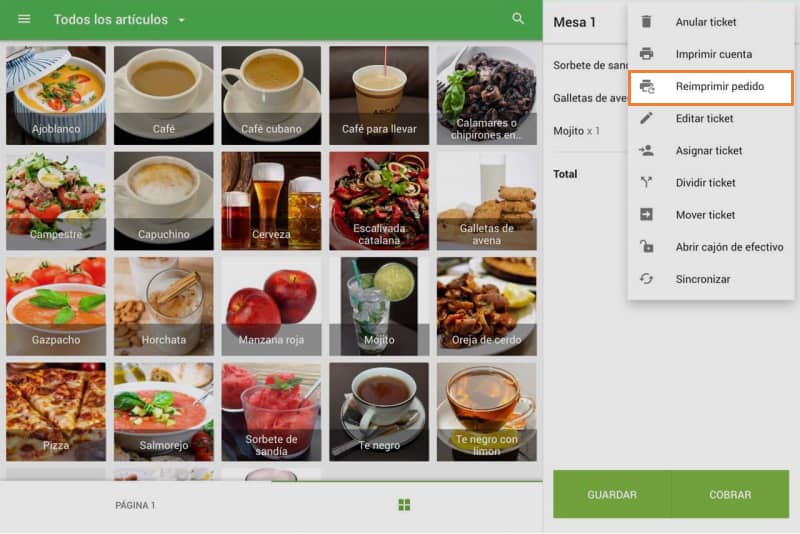Add Campestre salad to order
Viewport: 800px width, 534px height.
(x=56, y=201)
